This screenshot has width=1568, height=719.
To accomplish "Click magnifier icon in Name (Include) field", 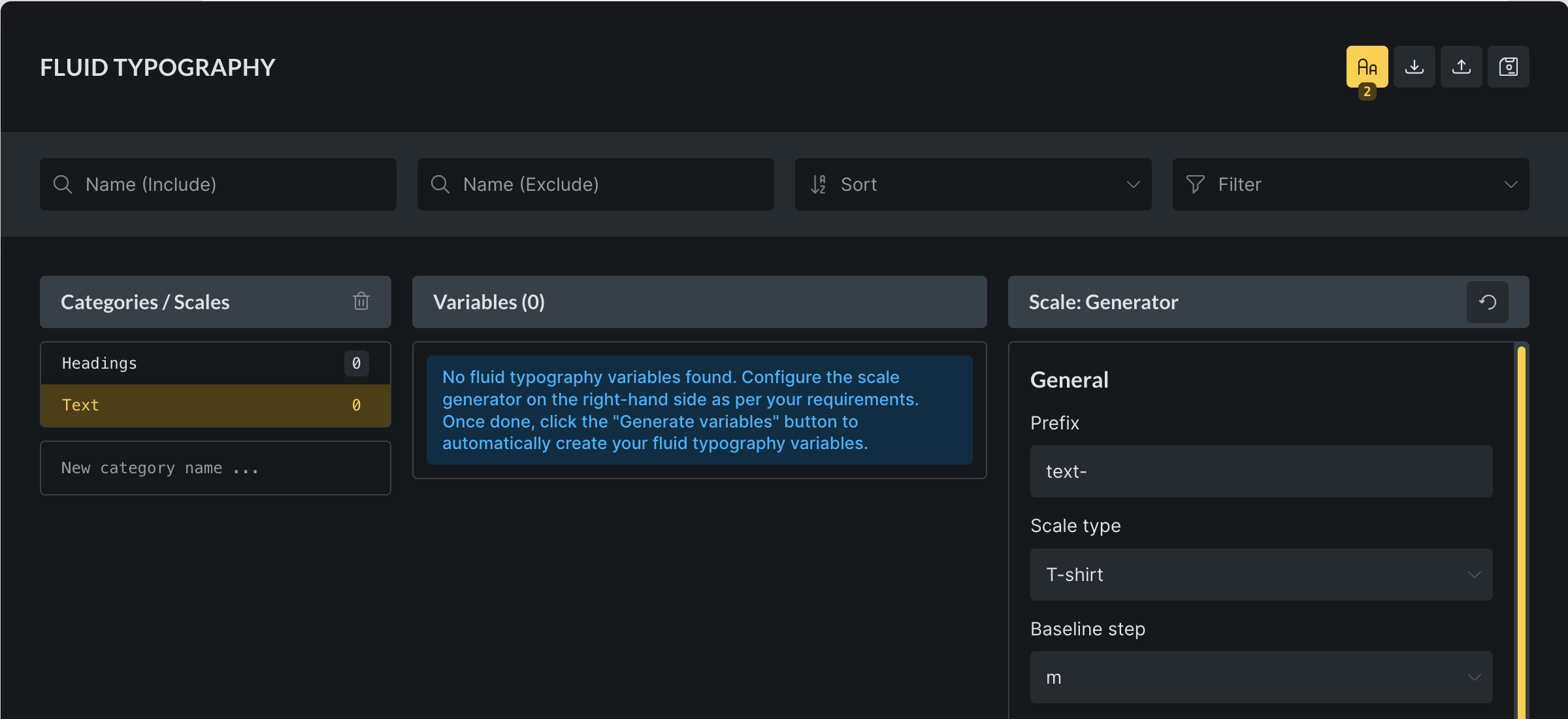I will (63, 184).
